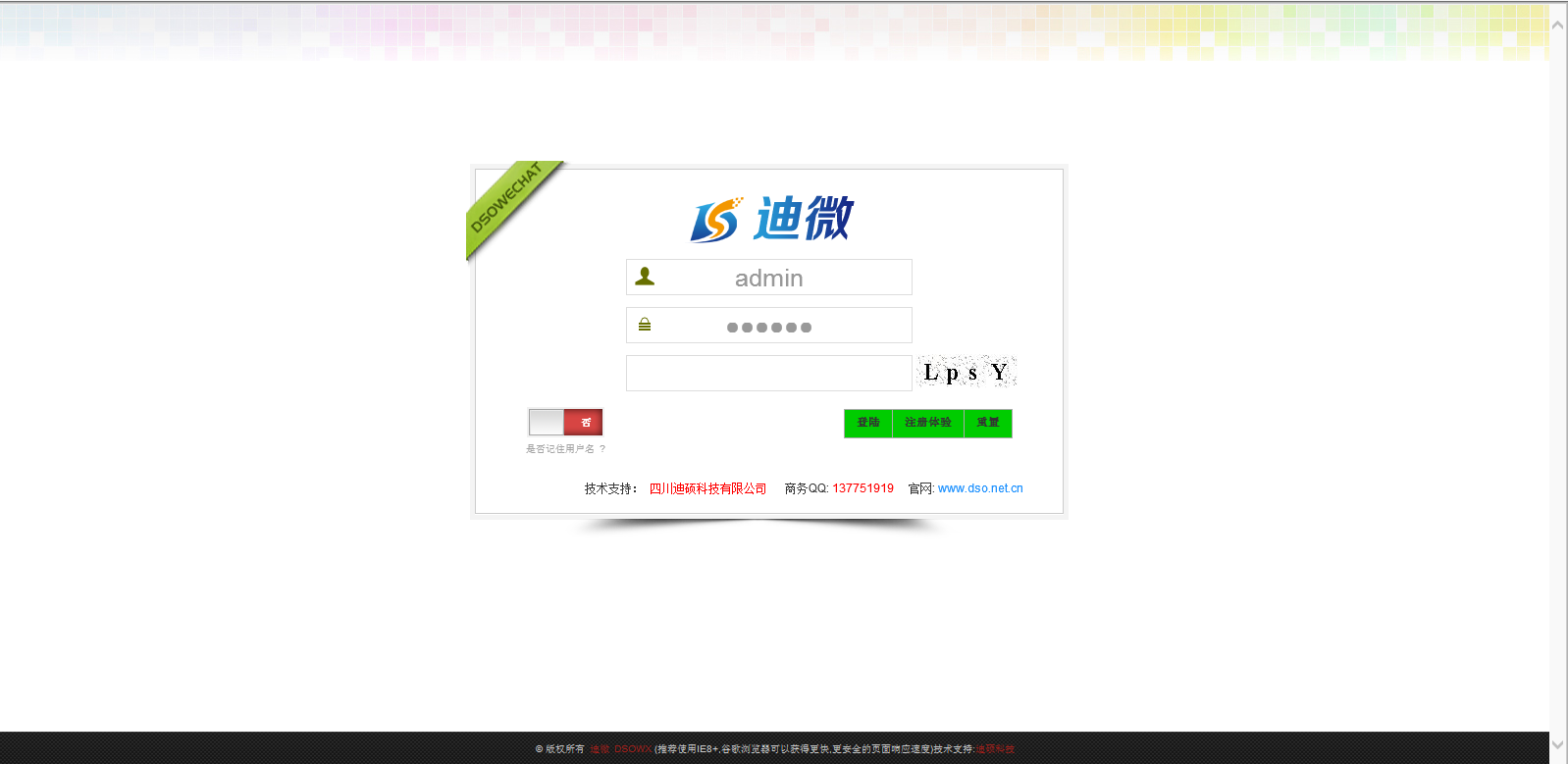Click the padlock icon in password field

[645, 325]
